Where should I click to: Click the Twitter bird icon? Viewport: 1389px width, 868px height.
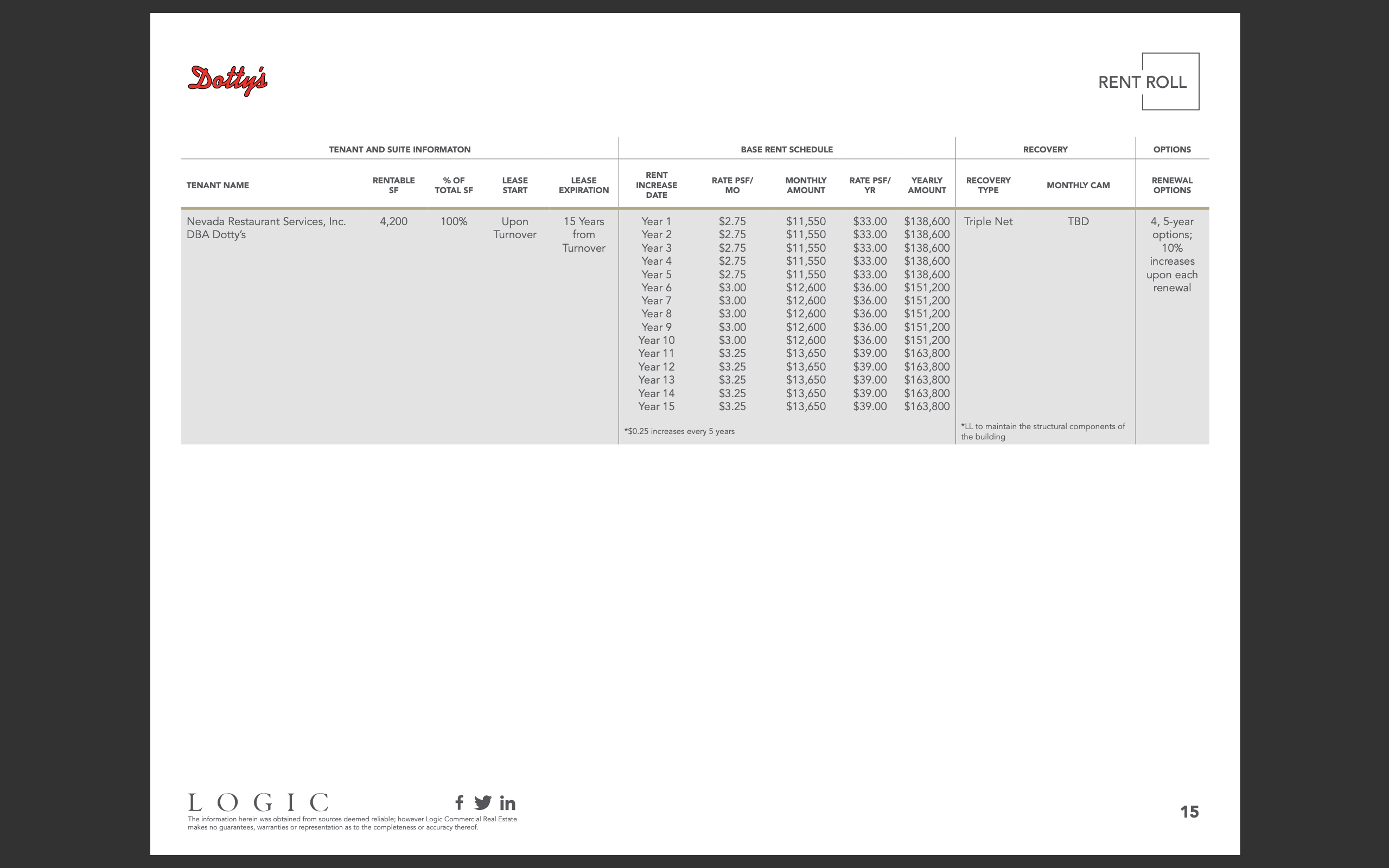(483, 802)
